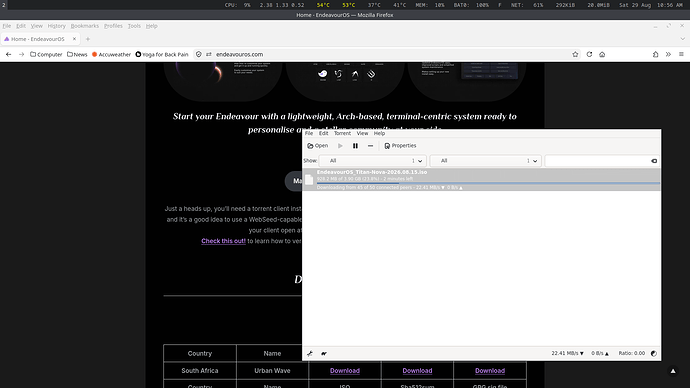Open Firefox Bookmarks menu
The image size is (690, 388).
(84, 26)
